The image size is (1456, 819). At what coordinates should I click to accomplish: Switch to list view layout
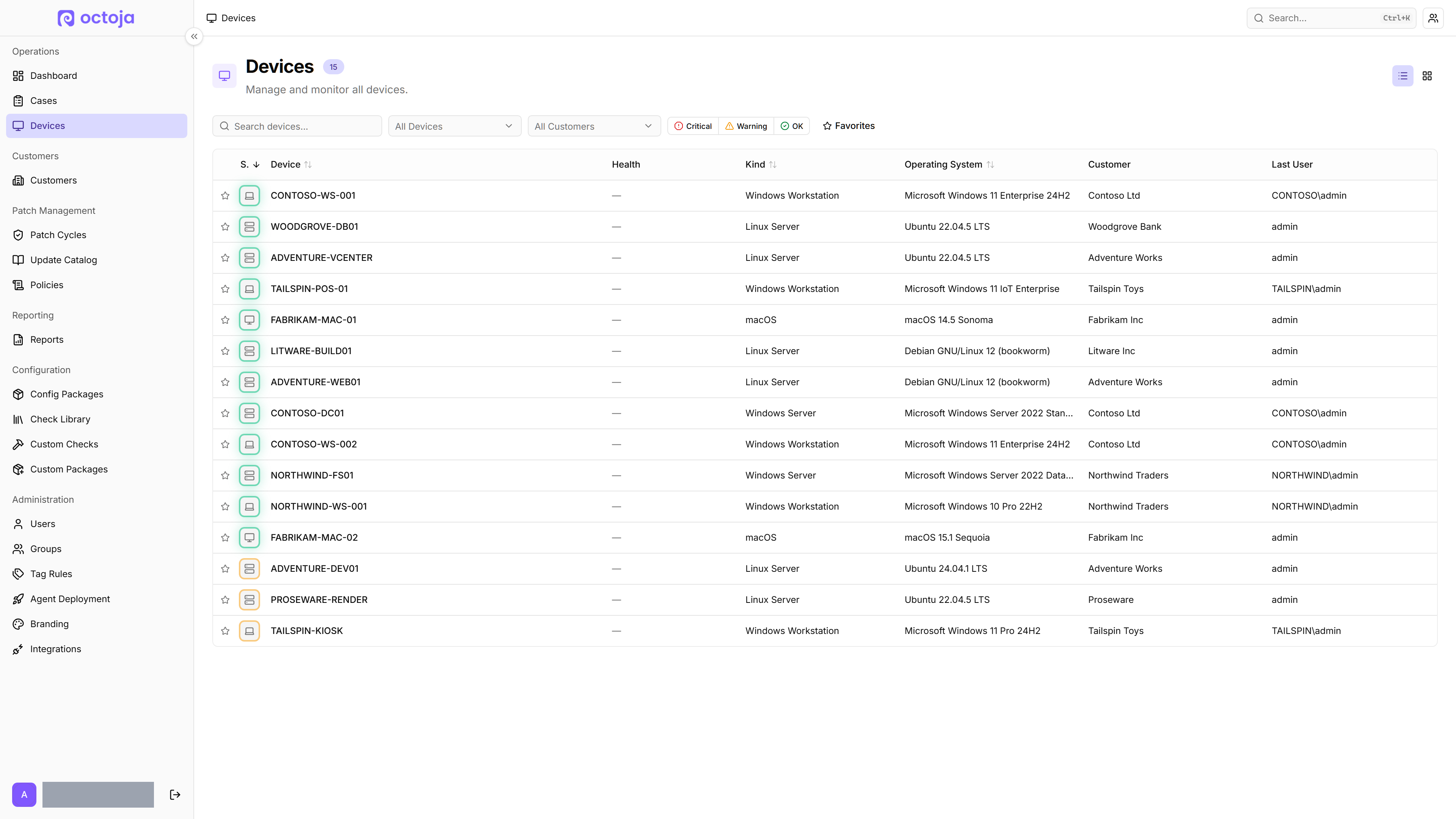tap(1403, 76)
